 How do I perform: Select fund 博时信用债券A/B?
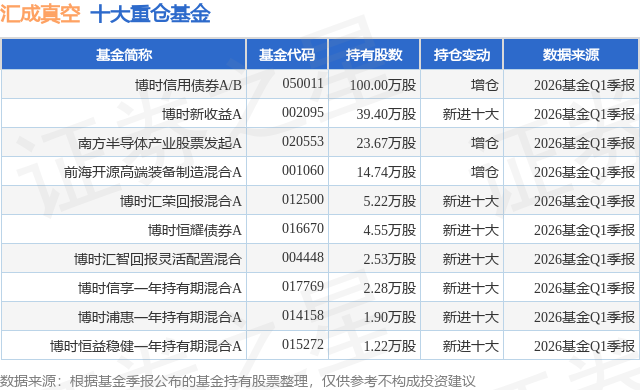(188, 85)
